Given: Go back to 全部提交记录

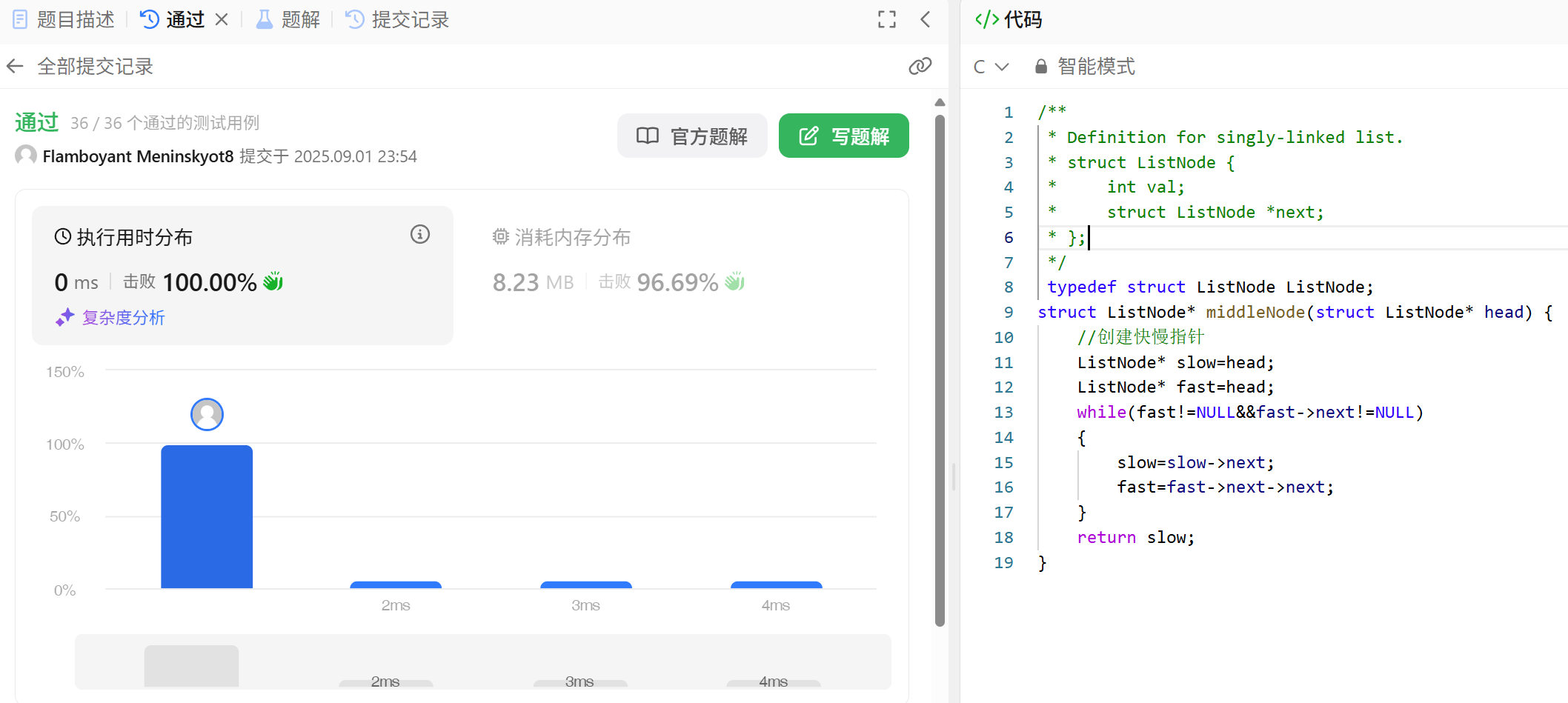Looking at the screenshot, I should click(x=80, y=67).
